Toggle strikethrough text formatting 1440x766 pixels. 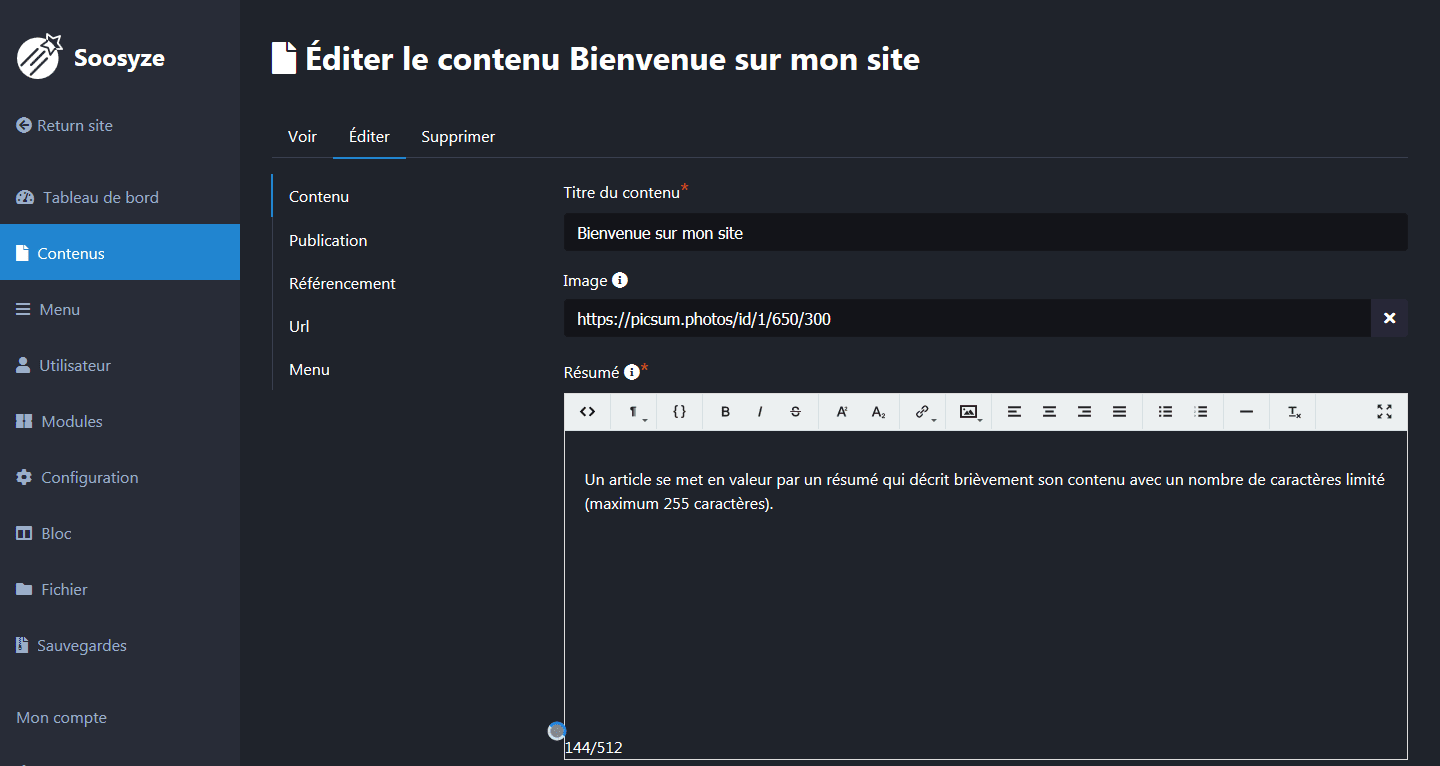pos(796,412)
